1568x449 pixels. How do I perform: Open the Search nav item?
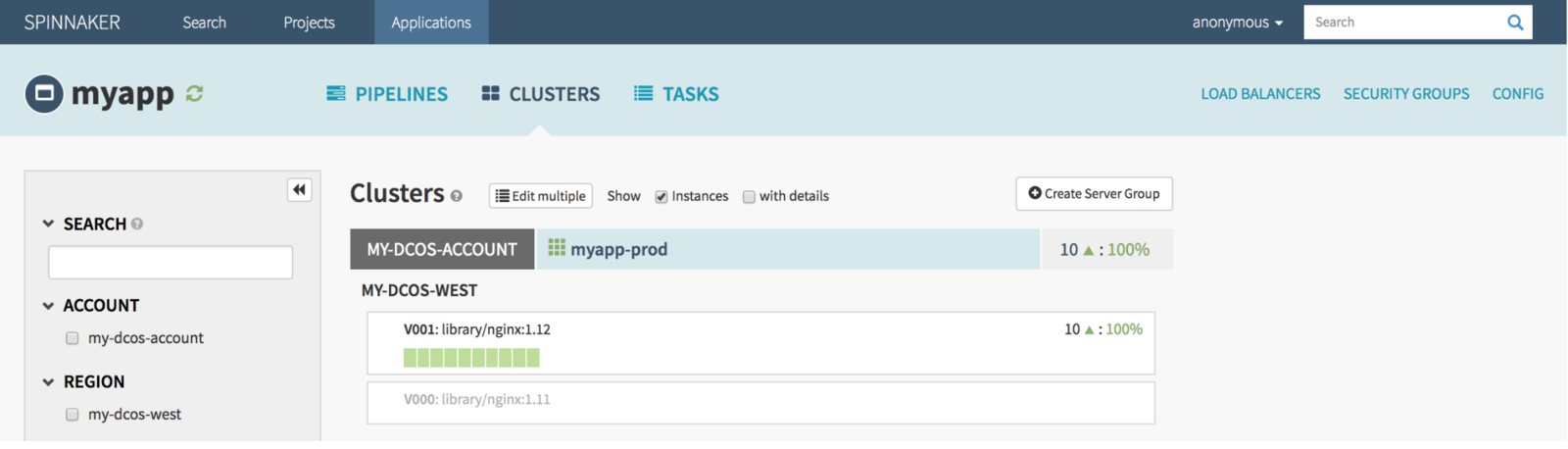tap(204, 23)
